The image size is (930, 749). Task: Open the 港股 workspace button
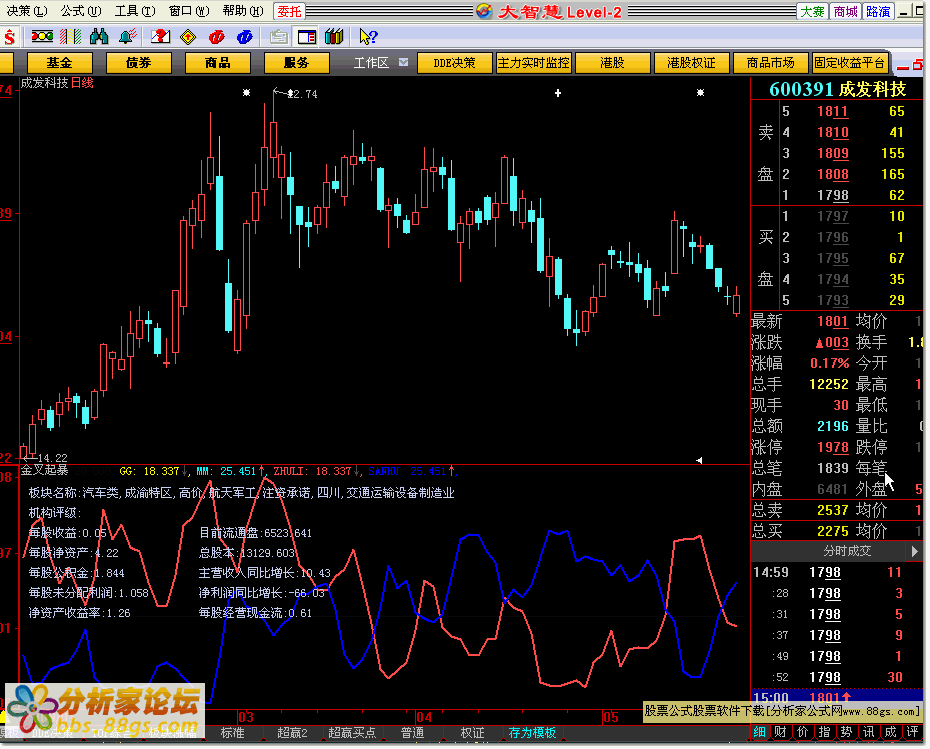pos(612,63)
